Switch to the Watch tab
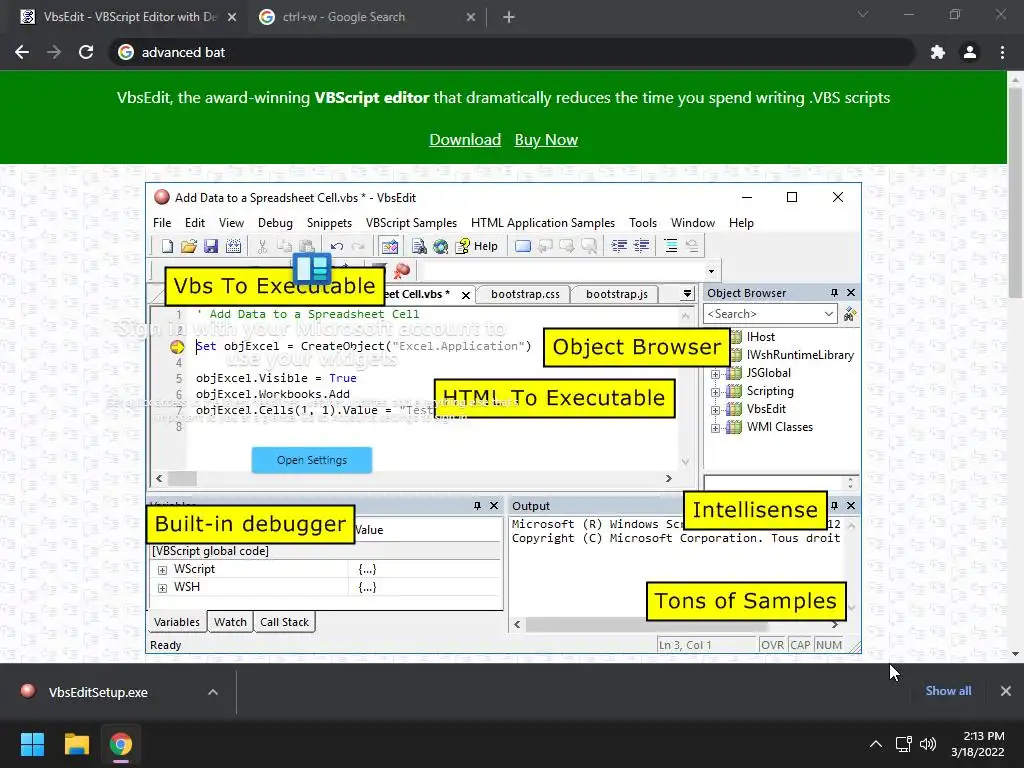 pyautogui.click(x=231, y=622)
